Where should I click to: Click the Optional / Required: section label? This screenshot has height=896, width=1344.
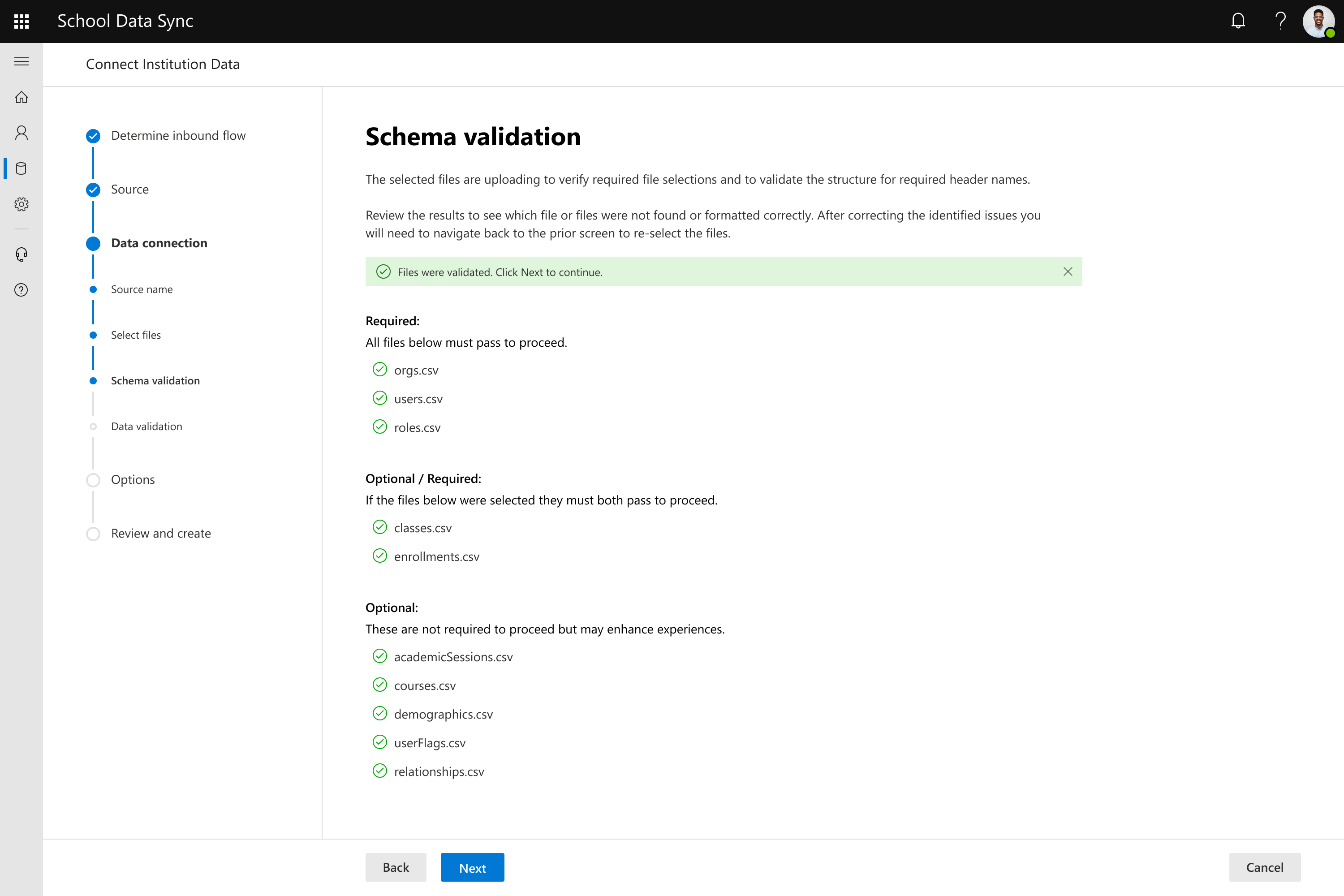point(423,478)
